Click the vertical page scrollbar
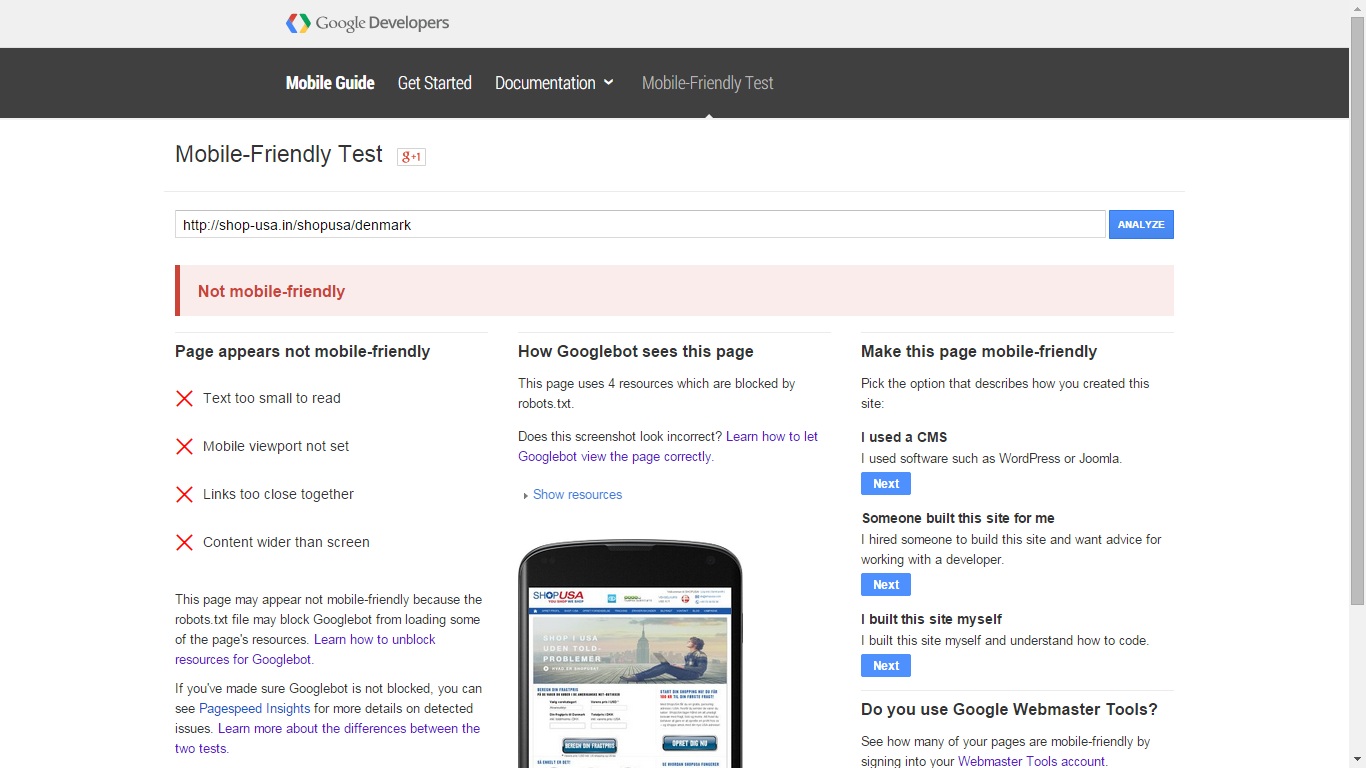 coord(1357,310)
